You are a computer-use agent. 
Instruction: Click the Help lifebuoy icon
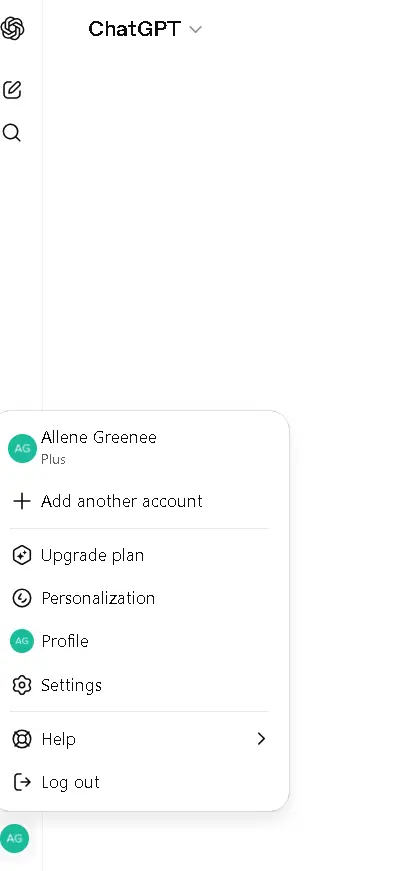pyautogui.click(x=22, y=739)
